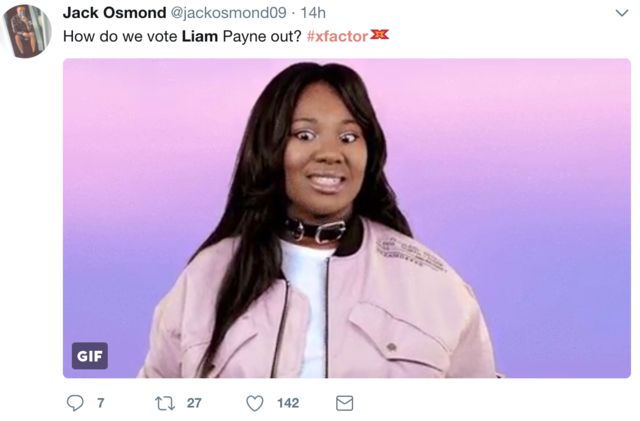Image resolution: width=640 pixels, height=421 pixels.
Task: Play the GIF of the woman in pink jacket
Action: pyautogui.click(x=347, y=218)
